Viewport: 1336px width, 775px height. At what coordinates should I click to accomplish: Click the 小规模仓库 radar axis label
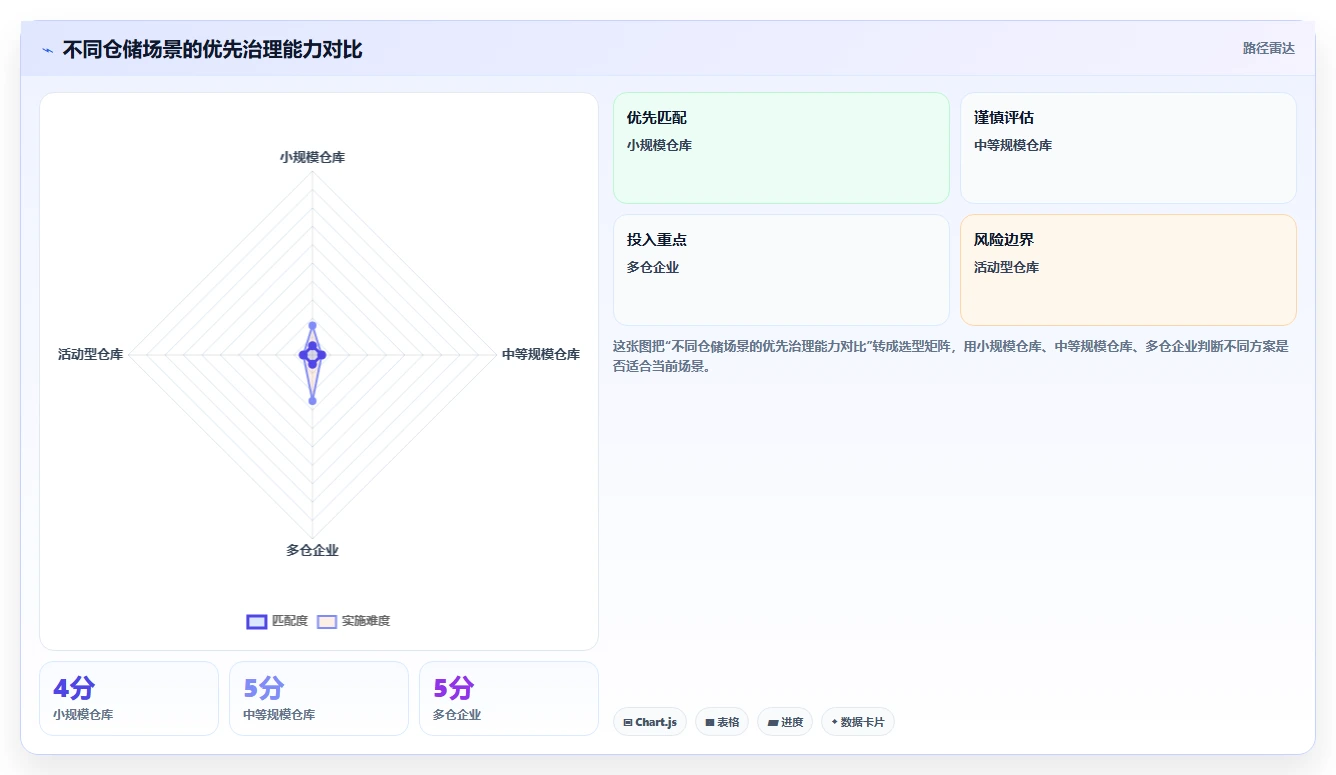click(312, 157)
